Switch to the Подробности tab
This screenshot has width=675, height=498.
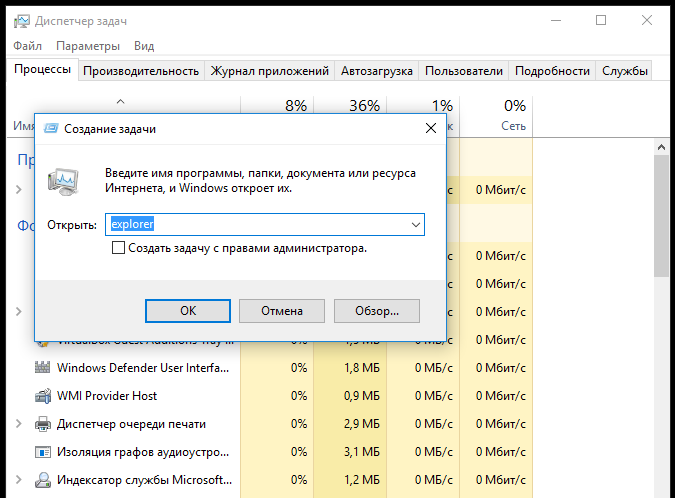(552, 71)
